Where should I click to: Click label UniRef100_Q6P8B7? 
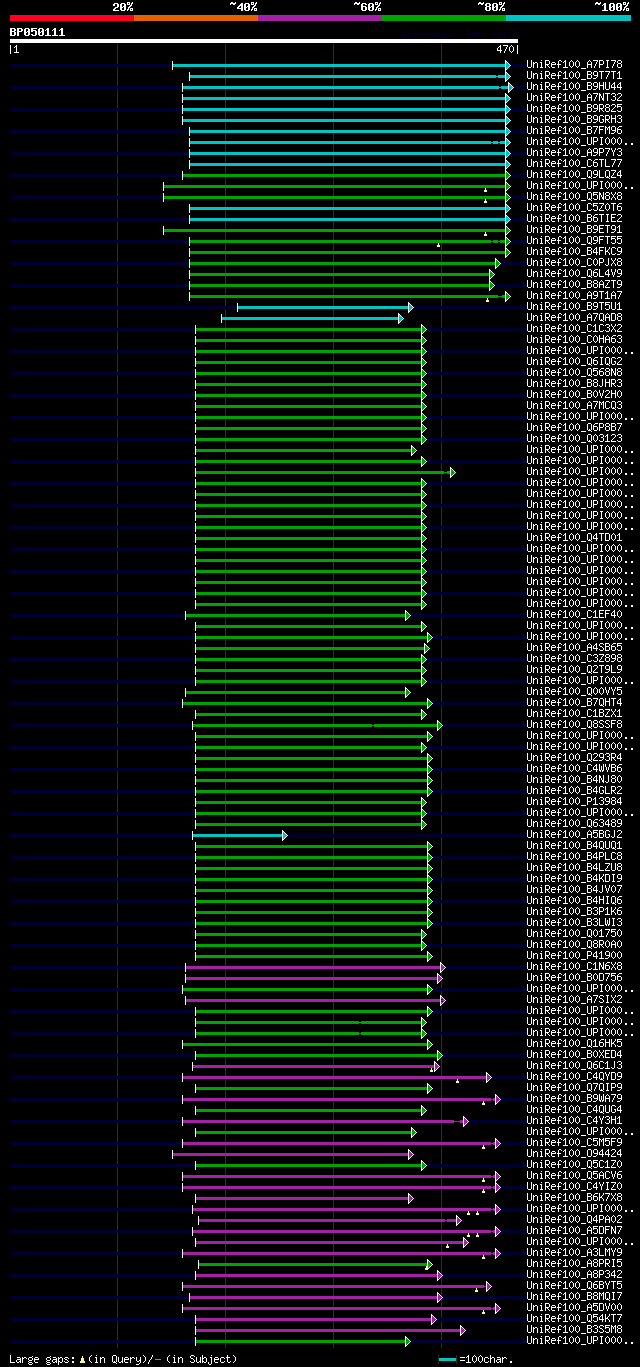click(x=574, y=427)
